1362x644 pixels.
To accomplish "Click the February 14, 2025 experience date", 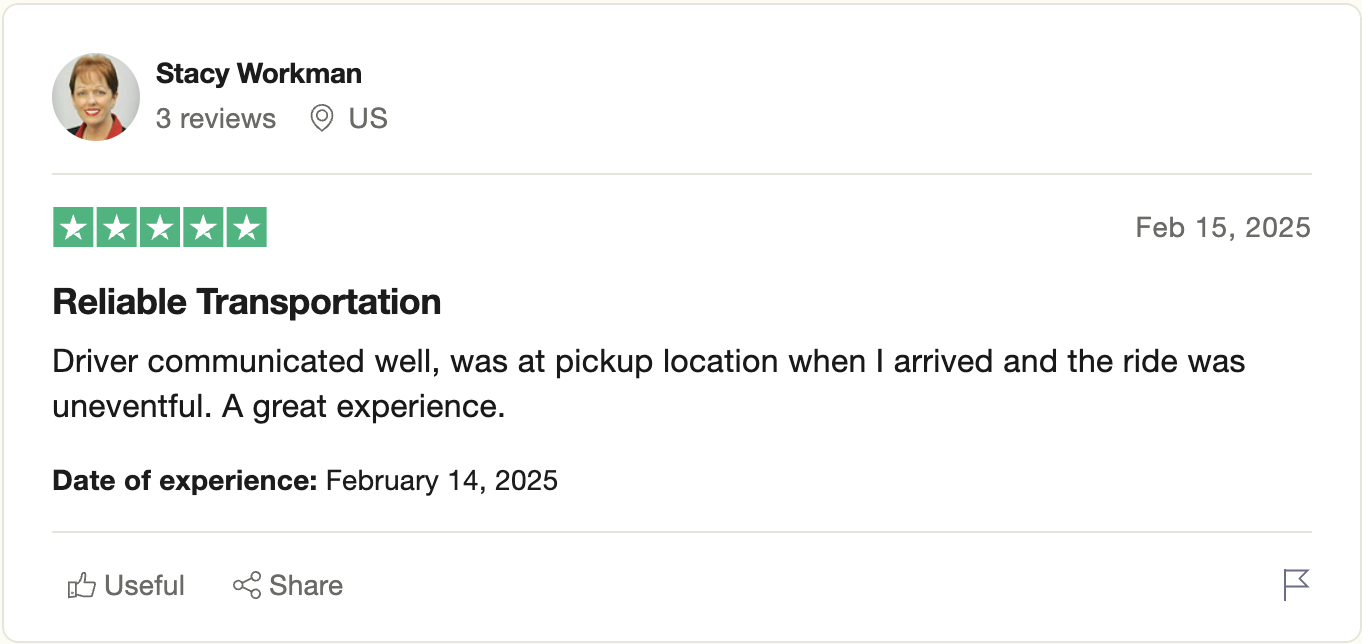I will click(442, 481).
